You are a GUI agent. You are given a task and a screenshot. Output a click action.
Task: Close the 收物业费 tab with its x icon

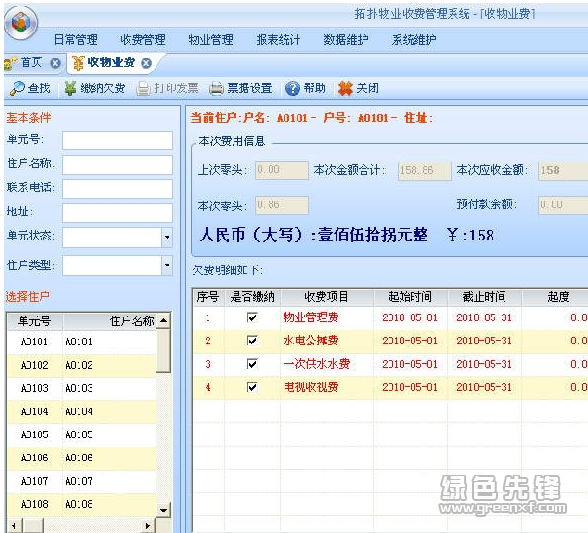pyautogui.click(x=146, y=63)
